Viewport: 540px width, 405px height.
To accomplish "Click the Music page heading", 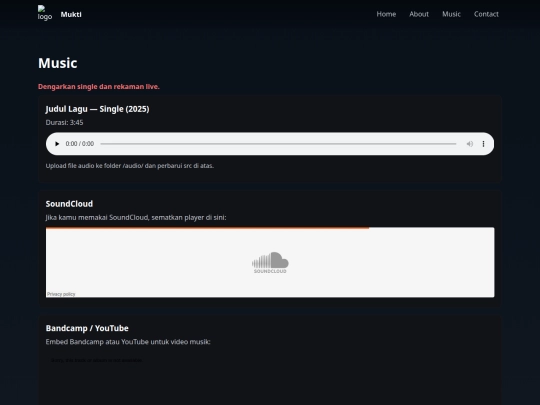I will click(x=58, y=63).
